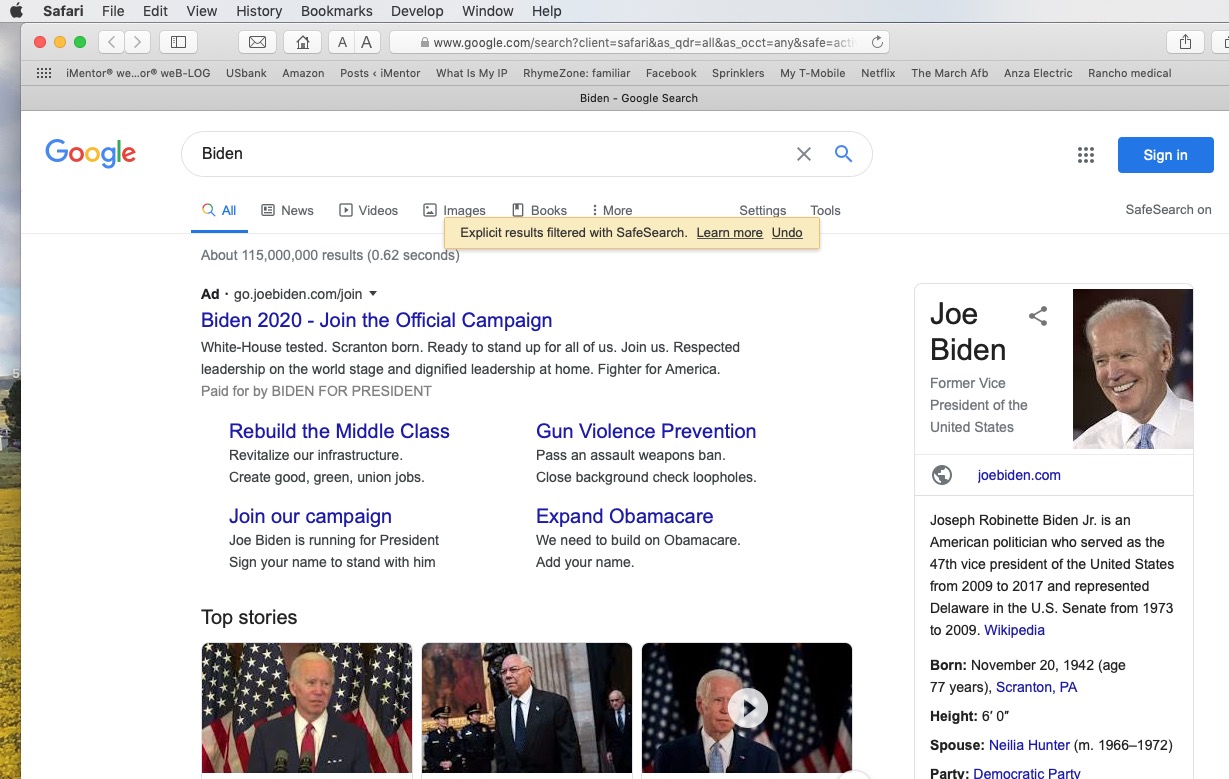Image resolution: width=1229 pixels, height=779 pixels.
Task: Open the History menu
Action: click(259, 11)
